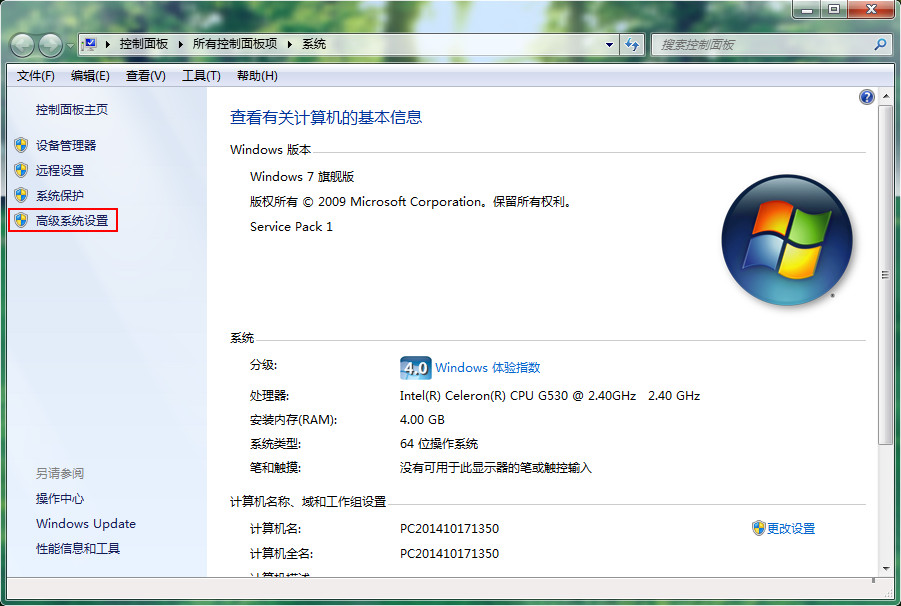Click in the 搜索控制面板 search field

(x=760, y=44)
